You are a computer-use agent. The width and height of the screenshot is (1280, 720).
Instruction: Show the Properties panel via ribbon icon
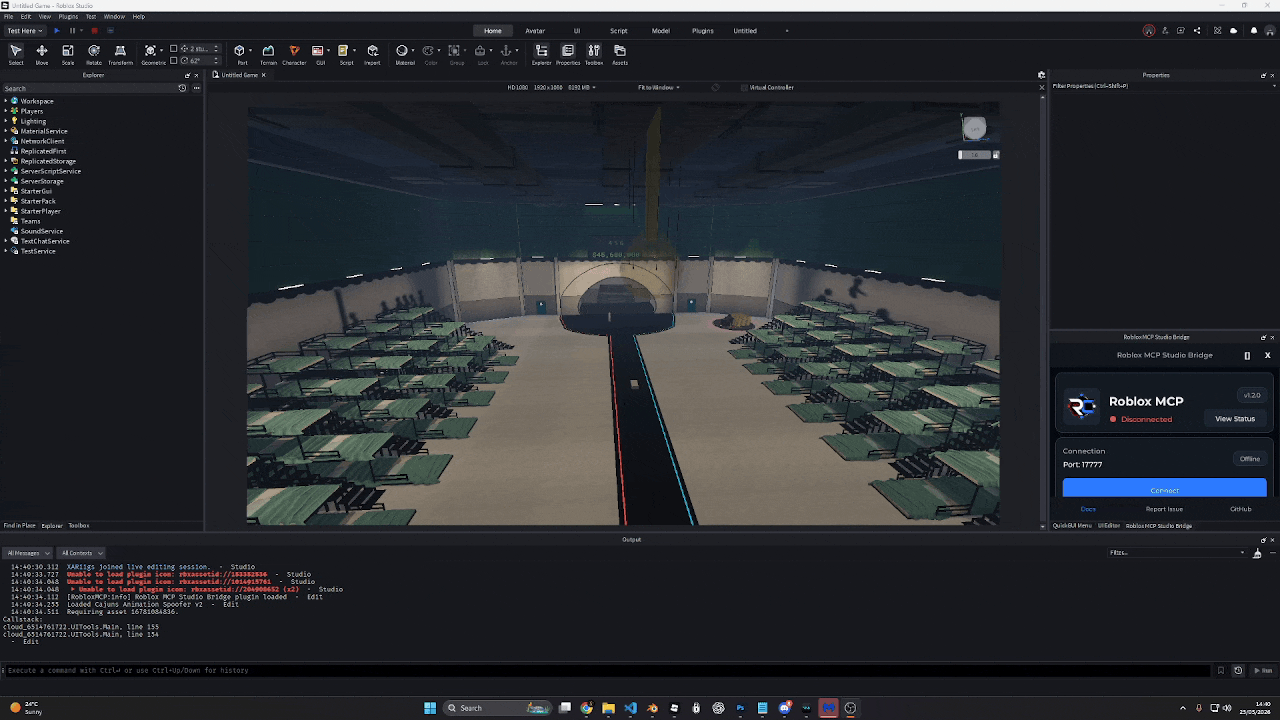click(x=568, y=55)
